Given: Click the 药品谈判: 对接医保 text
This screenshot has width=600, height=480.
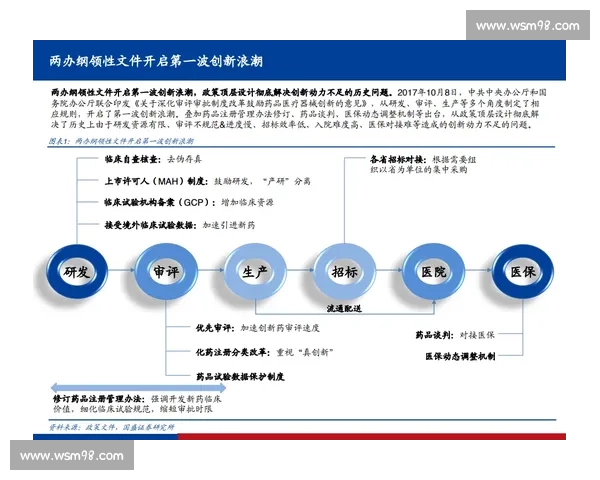Looking at the screenshot, I should click(455, 335).
